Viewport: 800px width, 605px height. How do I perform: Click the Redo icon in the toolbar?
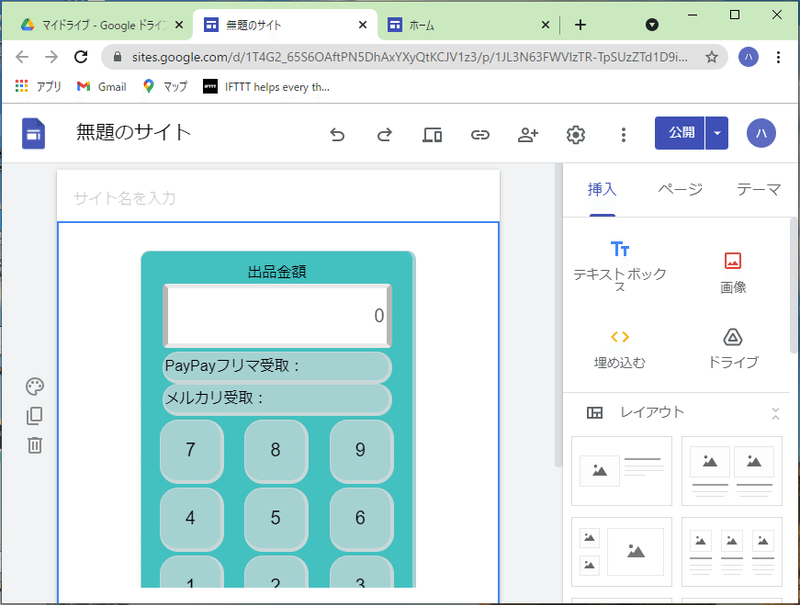coord(384,133)
